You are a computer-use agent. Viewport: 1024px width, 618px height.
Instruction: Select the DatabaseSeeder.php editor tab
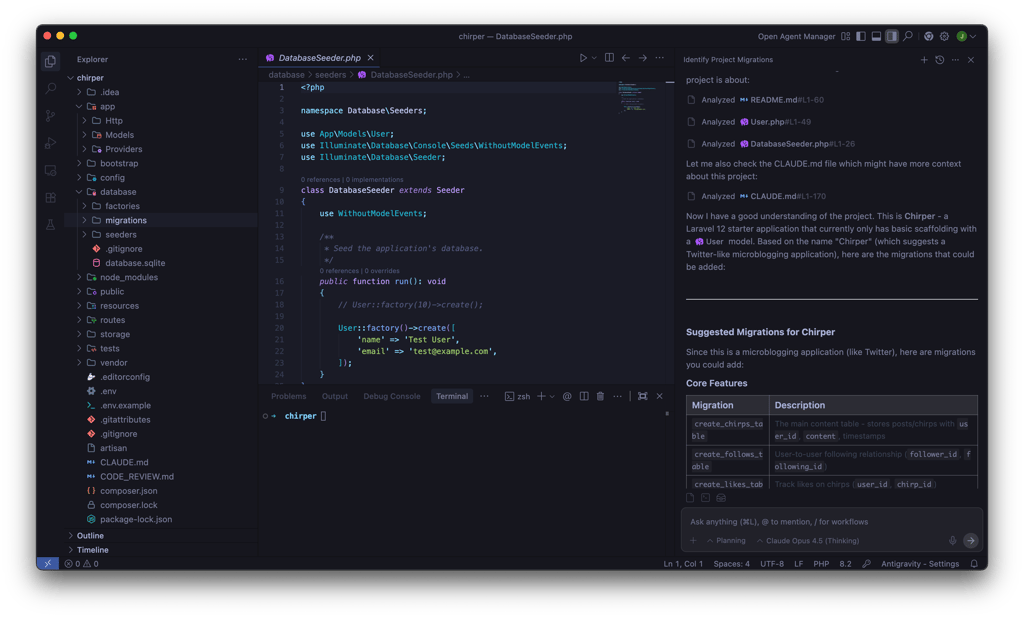coord(319,58)
